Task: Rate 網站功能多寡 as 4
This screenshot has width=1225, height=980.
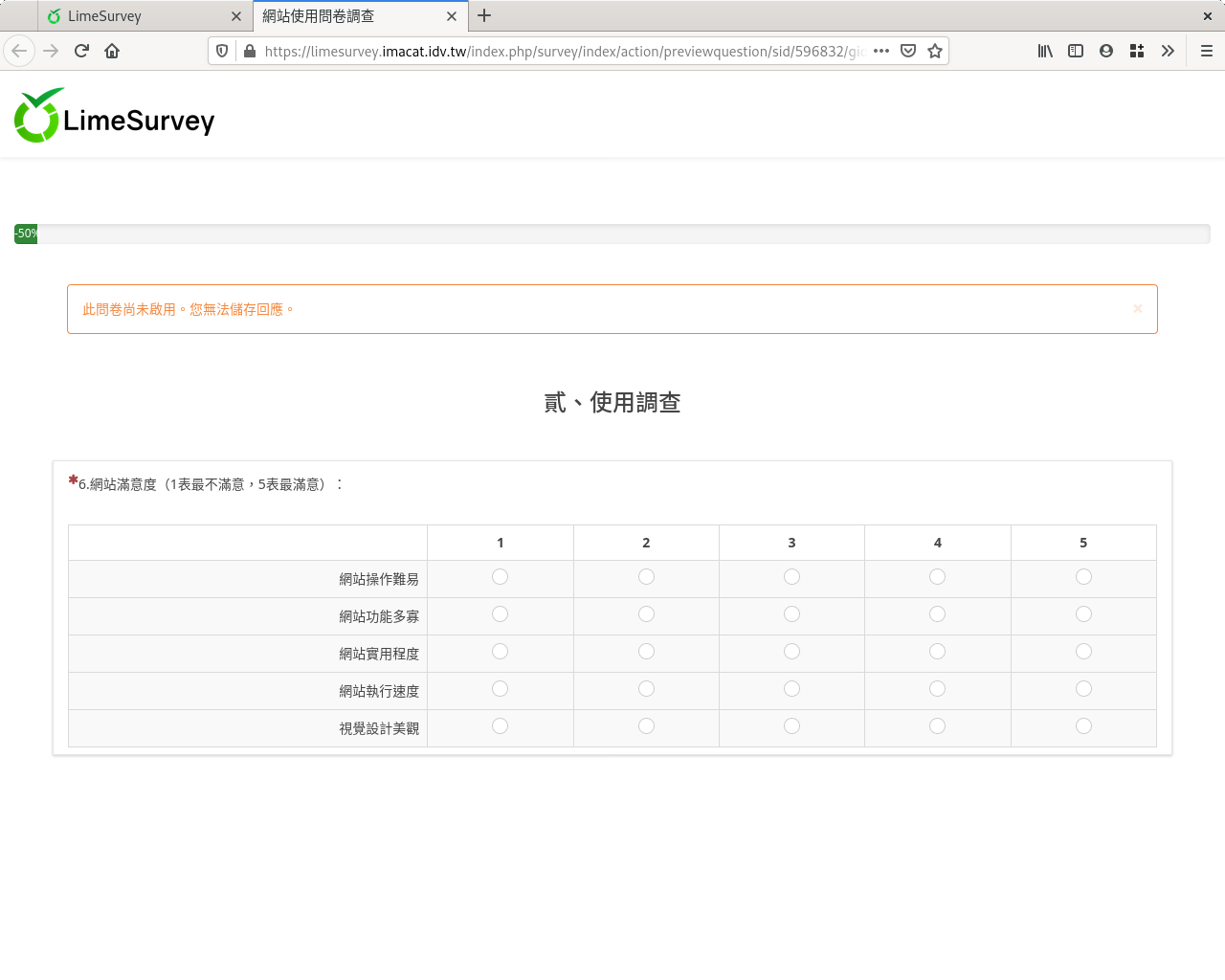Action: (x=937, y=614)
